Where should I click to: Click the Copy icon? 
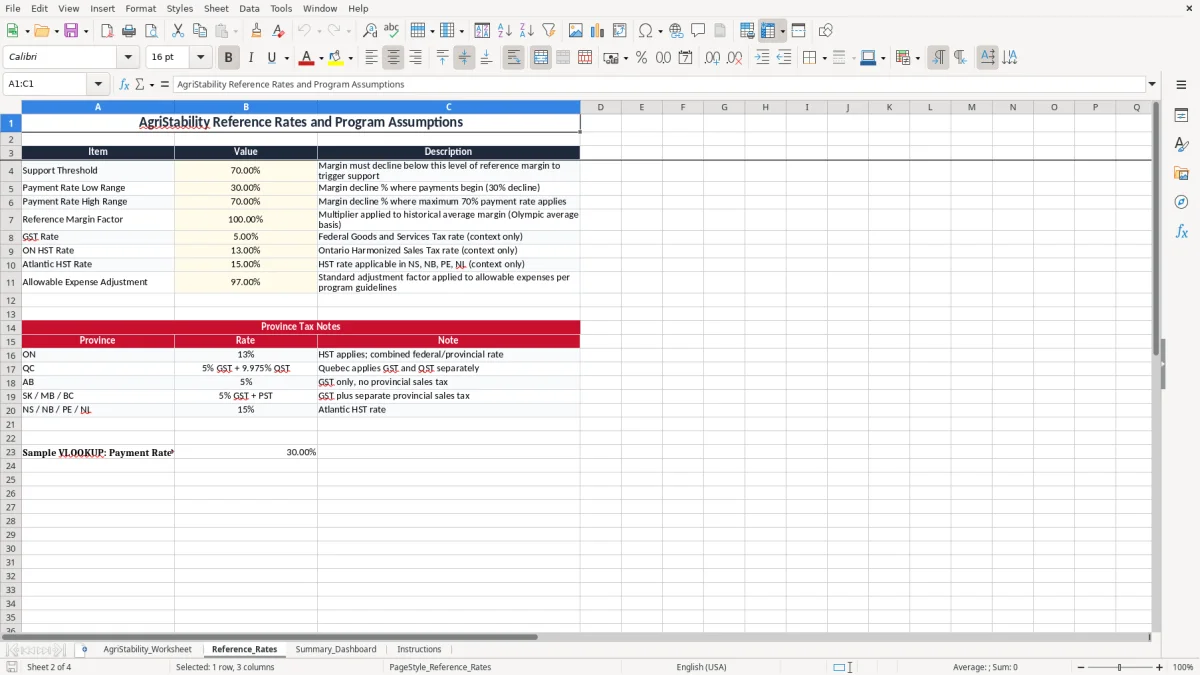200,31
